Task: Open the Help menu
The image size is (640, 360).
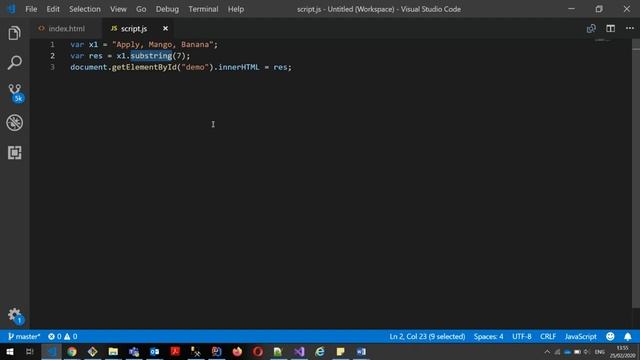Action: pyautogui.click(x=236, y=9)
